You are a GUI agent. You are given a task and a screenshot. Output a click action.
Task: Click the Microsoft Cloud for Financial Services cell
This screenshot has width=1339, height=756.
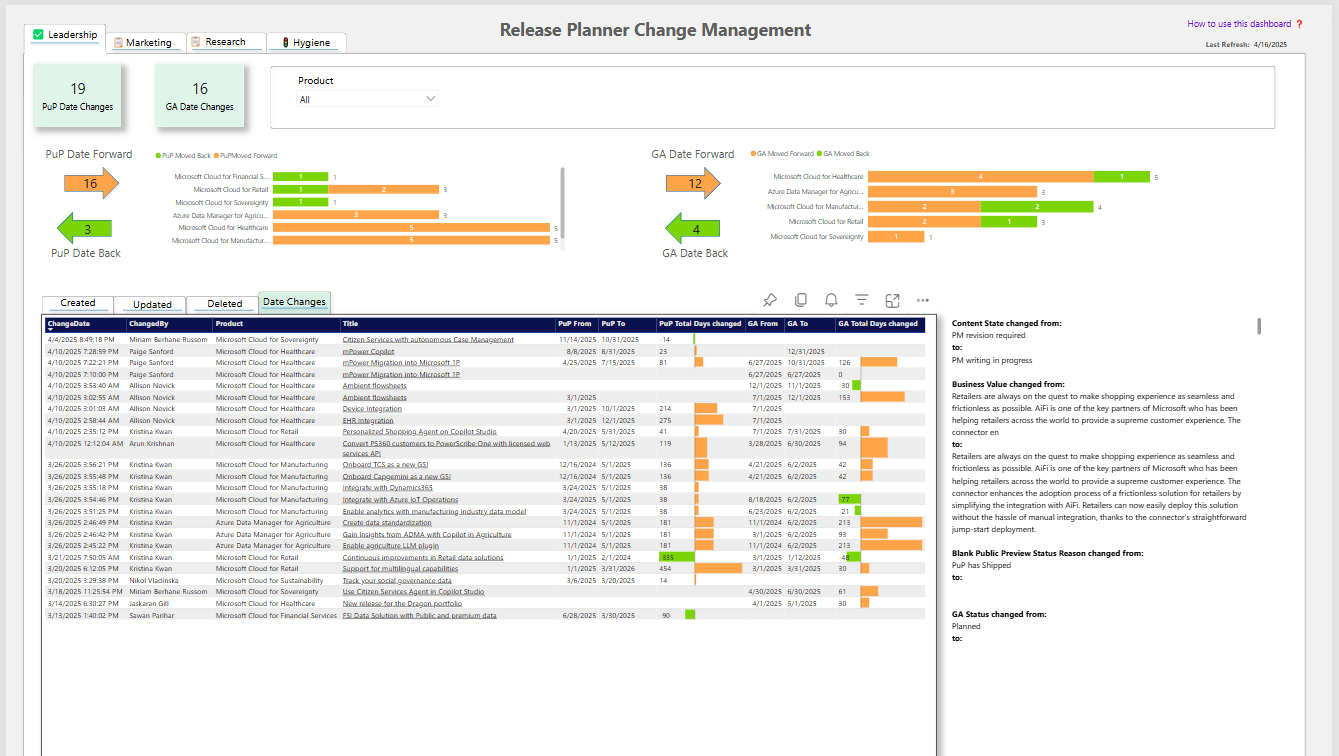click(276, 616)
